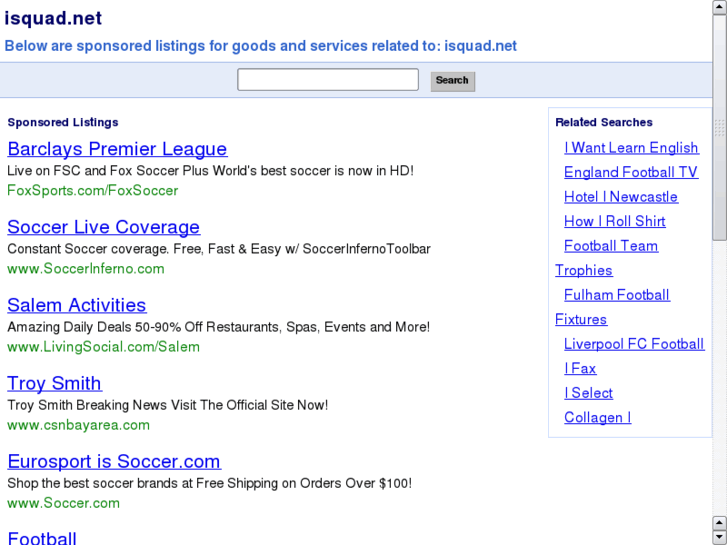Select How I Roll Shirt related search
The height and width of the screenshot is (545, 727).
pos(615,222)
